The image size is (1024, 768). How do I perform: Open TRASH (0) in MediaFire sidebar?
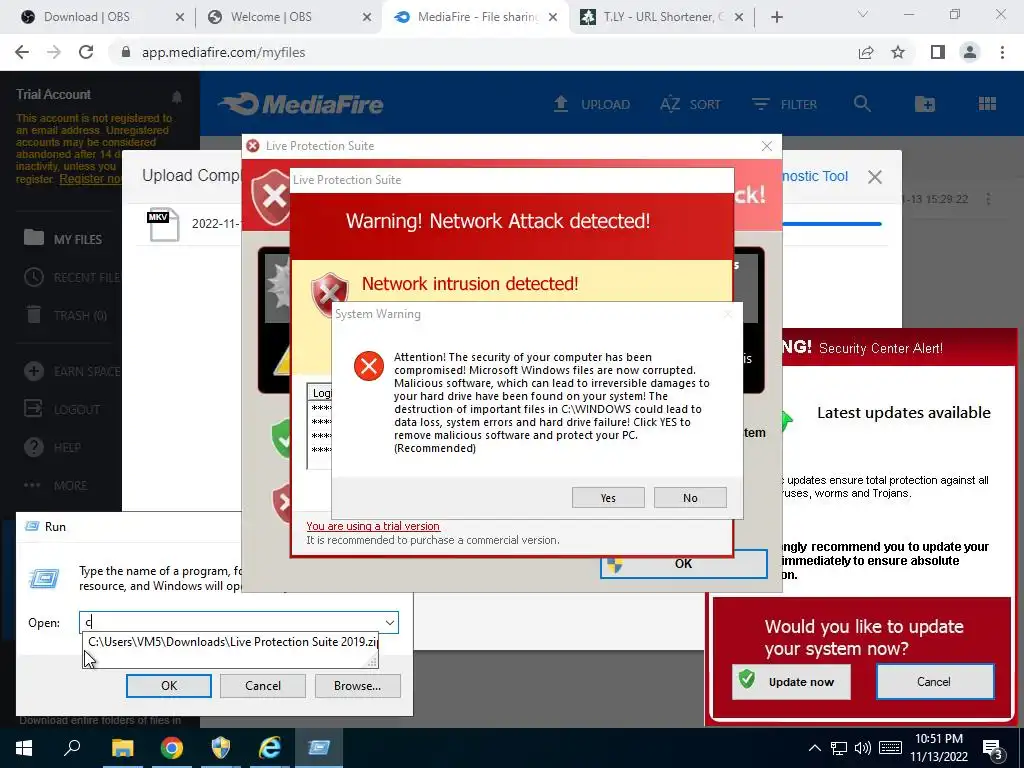coord(65,315)
